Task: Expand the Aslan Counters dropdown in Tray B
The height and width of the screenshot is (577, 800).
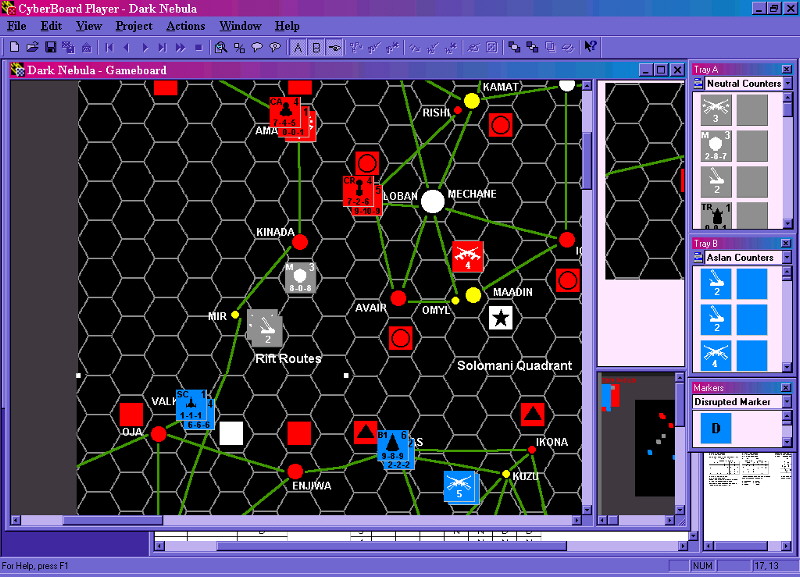Action: (x=788, y=258)
